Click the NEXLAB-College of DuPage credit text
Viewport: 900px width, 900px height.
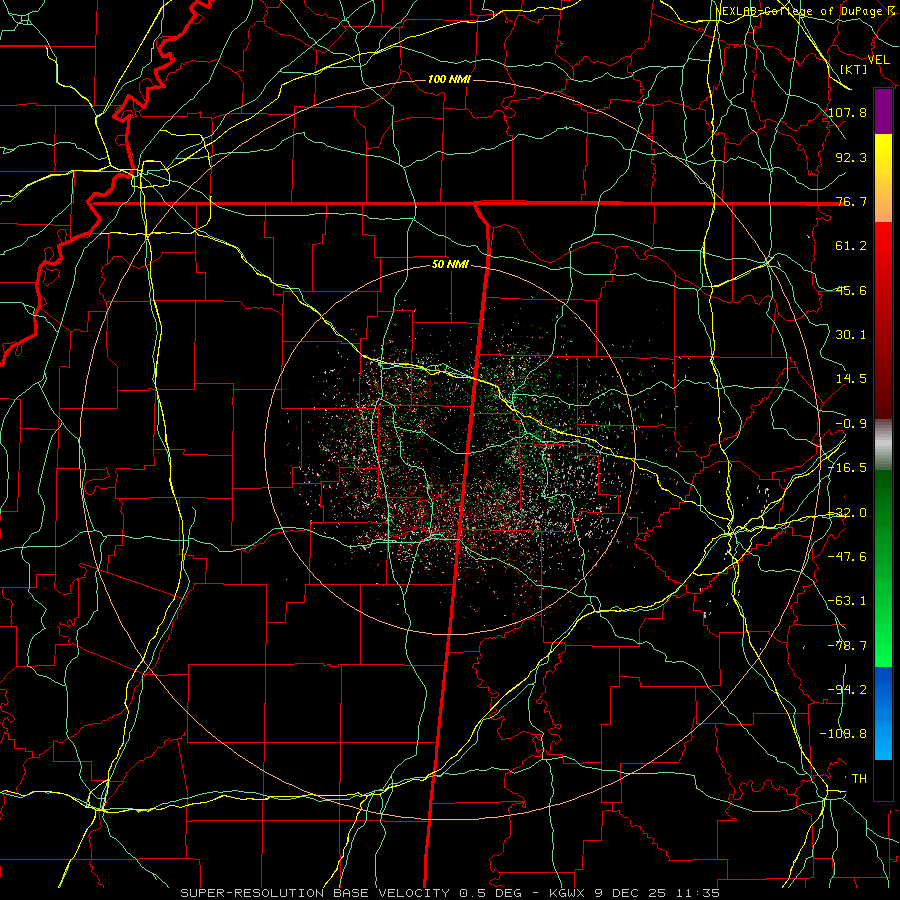pyautogui.click(x=805, y=11)
